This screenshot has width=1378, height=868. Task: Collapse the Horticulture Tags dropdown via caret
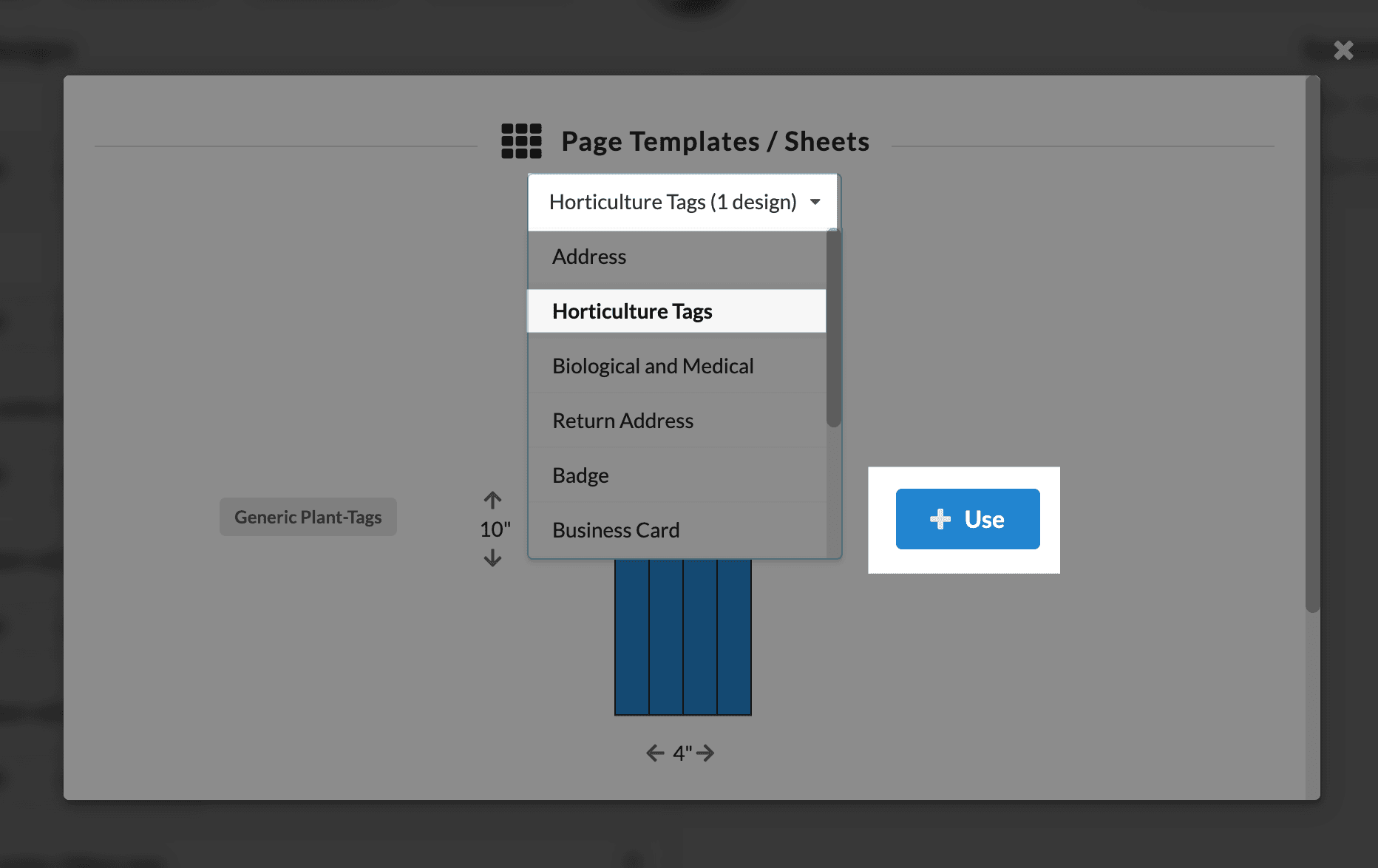[x=815, y=202]
